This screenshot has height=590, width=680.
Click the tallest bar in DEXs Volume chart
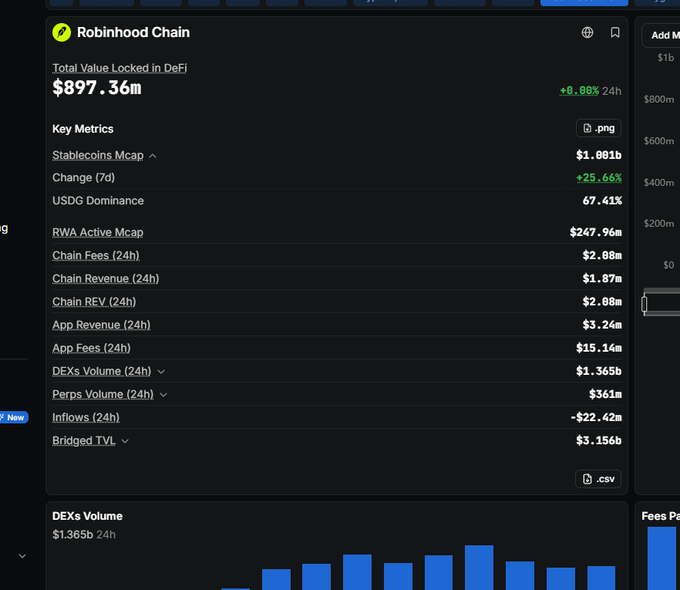pyautogui.click(x=479, y=567)
